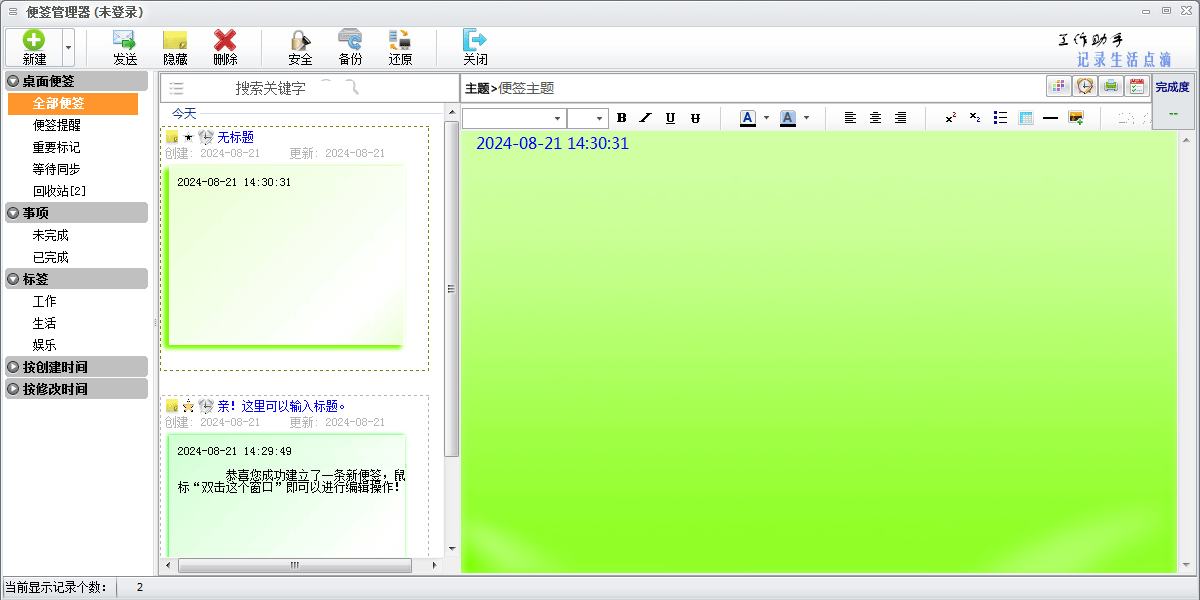The width and height of the screenshot is (1200, 600).
Task: Click the 备份 (Backup) toolbar icon
Action: [350, 47]
